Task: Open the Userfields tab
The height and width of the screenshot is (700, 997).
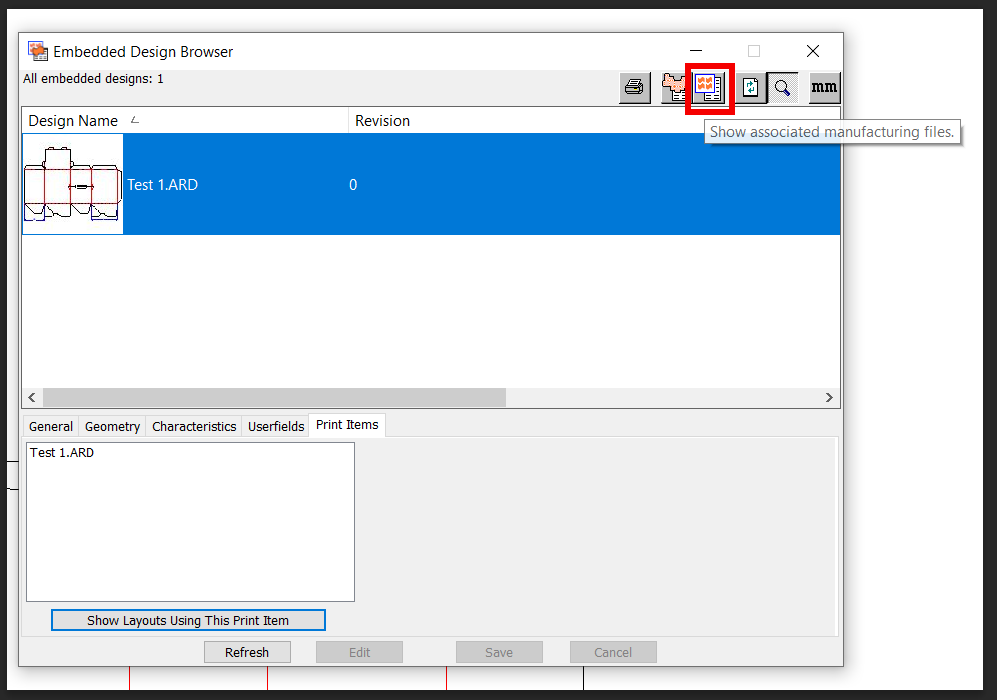Action: click(x=275, y=425)
